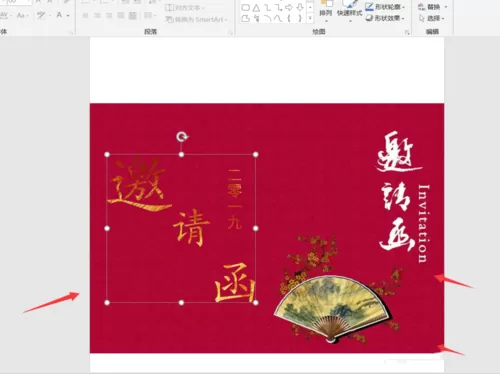Click the right-middle sizing handle of text box
Screen dimensions: 500x374
256,228
